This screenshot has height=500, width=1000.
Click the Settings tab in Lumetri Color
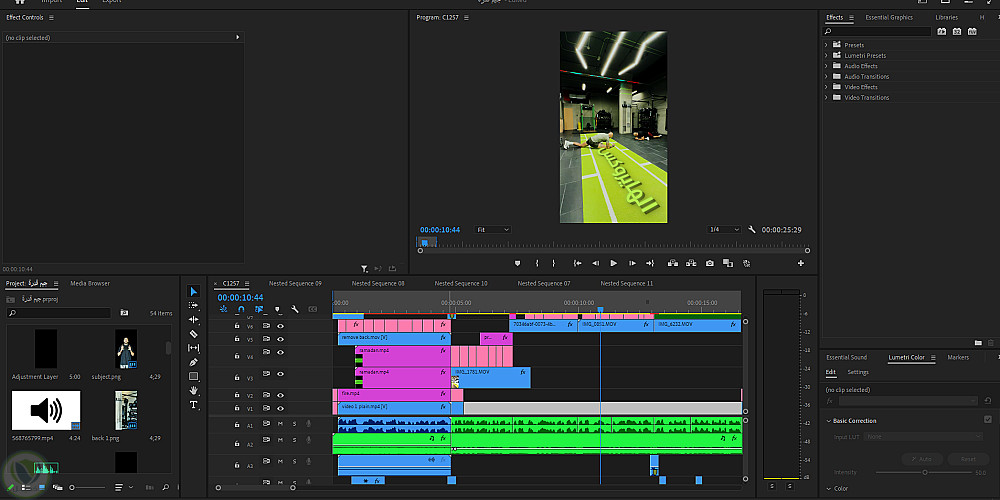pyautogui.click(x=858, y=372)
